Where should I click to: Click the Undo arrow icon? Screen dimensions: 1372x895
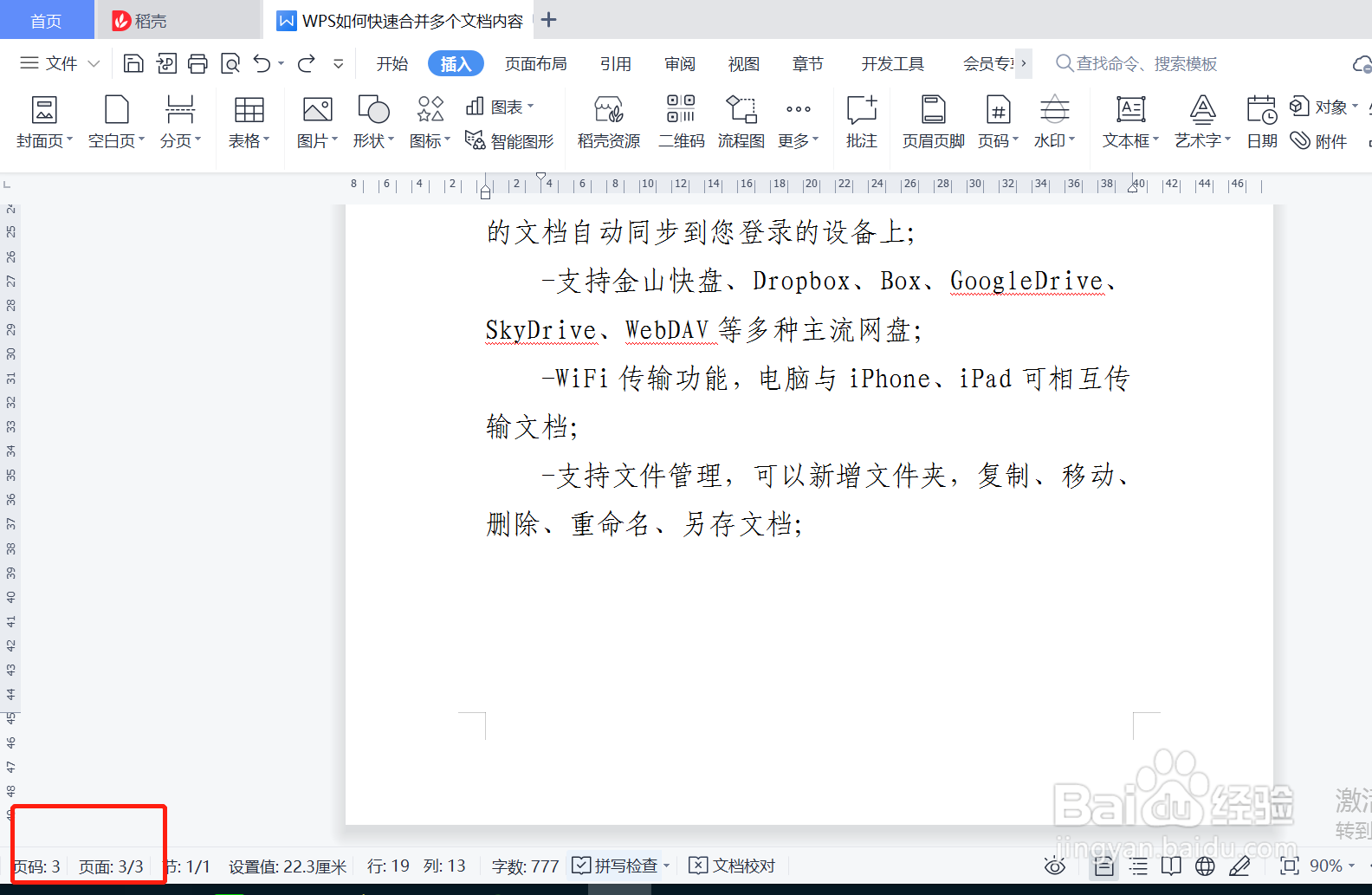pyautogui.click(x=262, y=63)
